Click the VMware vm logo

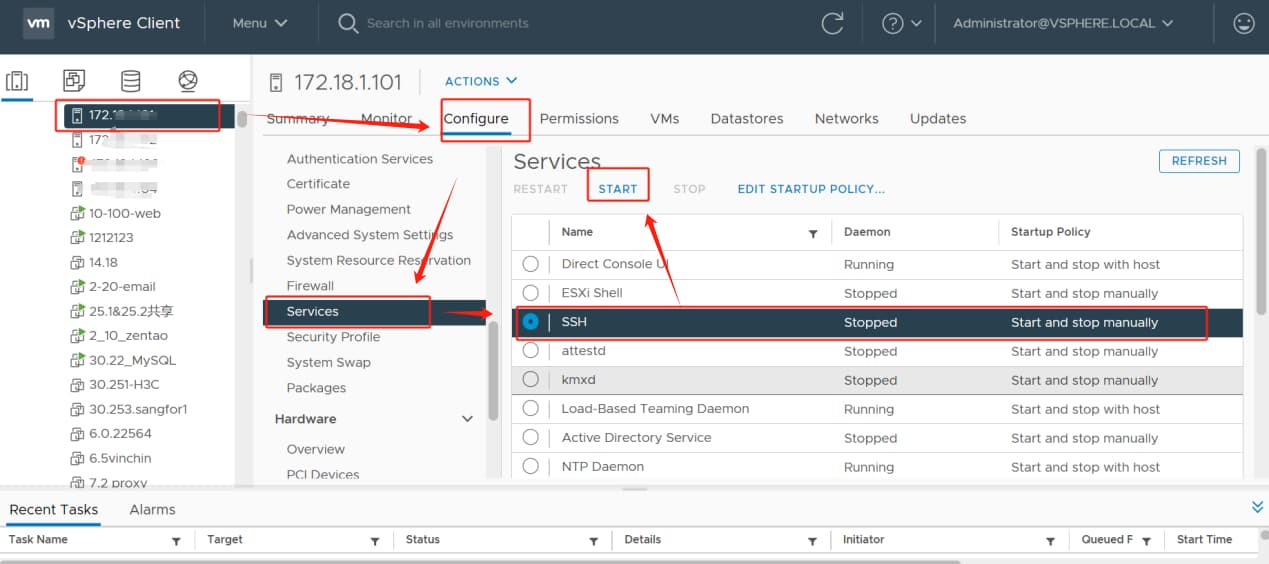pyautogui.click(x=37, y=22)
